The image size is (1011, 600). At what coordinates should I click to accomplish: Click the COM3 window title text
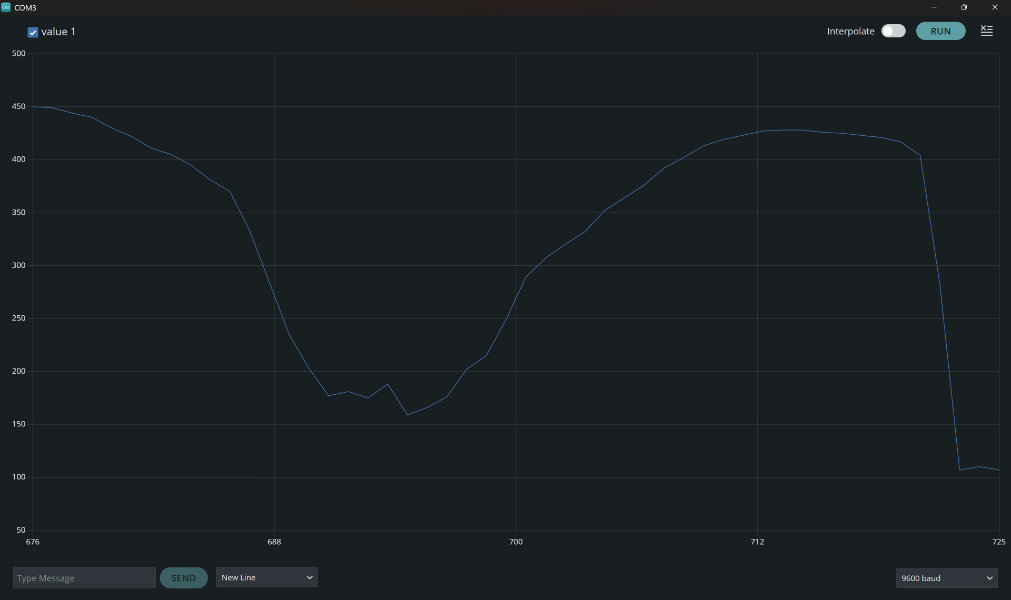click(x=25, y=8)
